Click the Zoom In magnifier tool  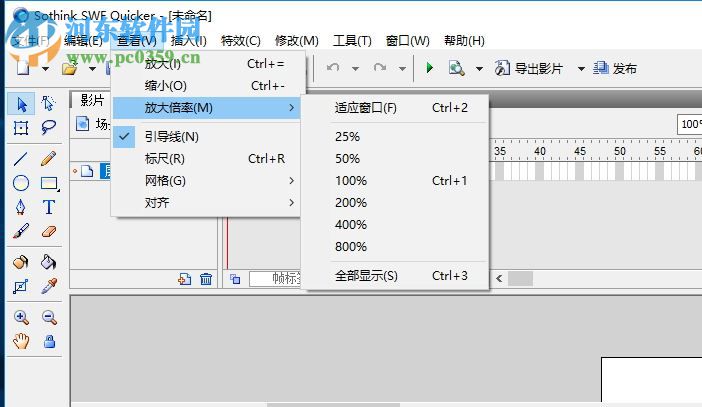pos(21,317)
